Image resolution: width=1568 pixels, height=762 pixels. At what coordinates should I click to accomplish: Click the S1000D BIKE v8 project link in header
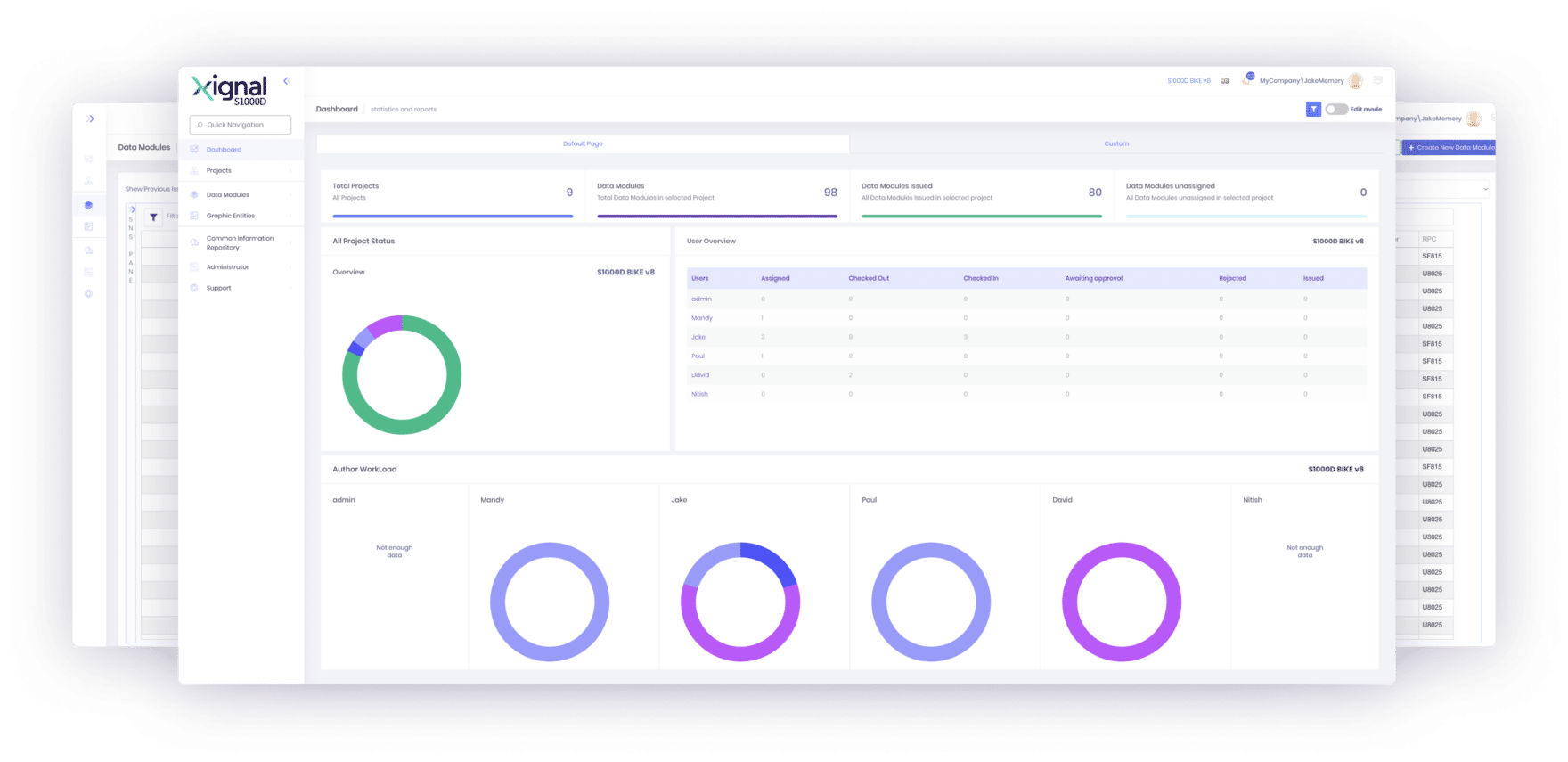click(x=1188, y=81)
